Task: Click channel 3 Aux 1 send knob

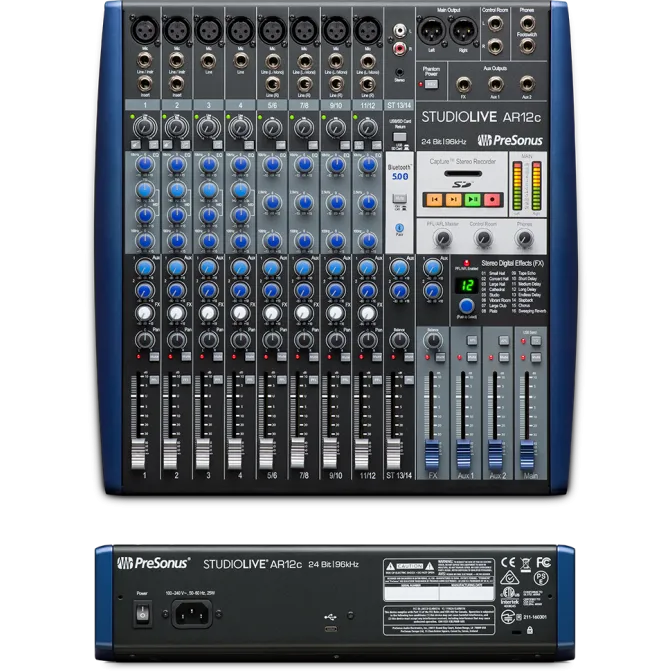Action: point(208,267)
